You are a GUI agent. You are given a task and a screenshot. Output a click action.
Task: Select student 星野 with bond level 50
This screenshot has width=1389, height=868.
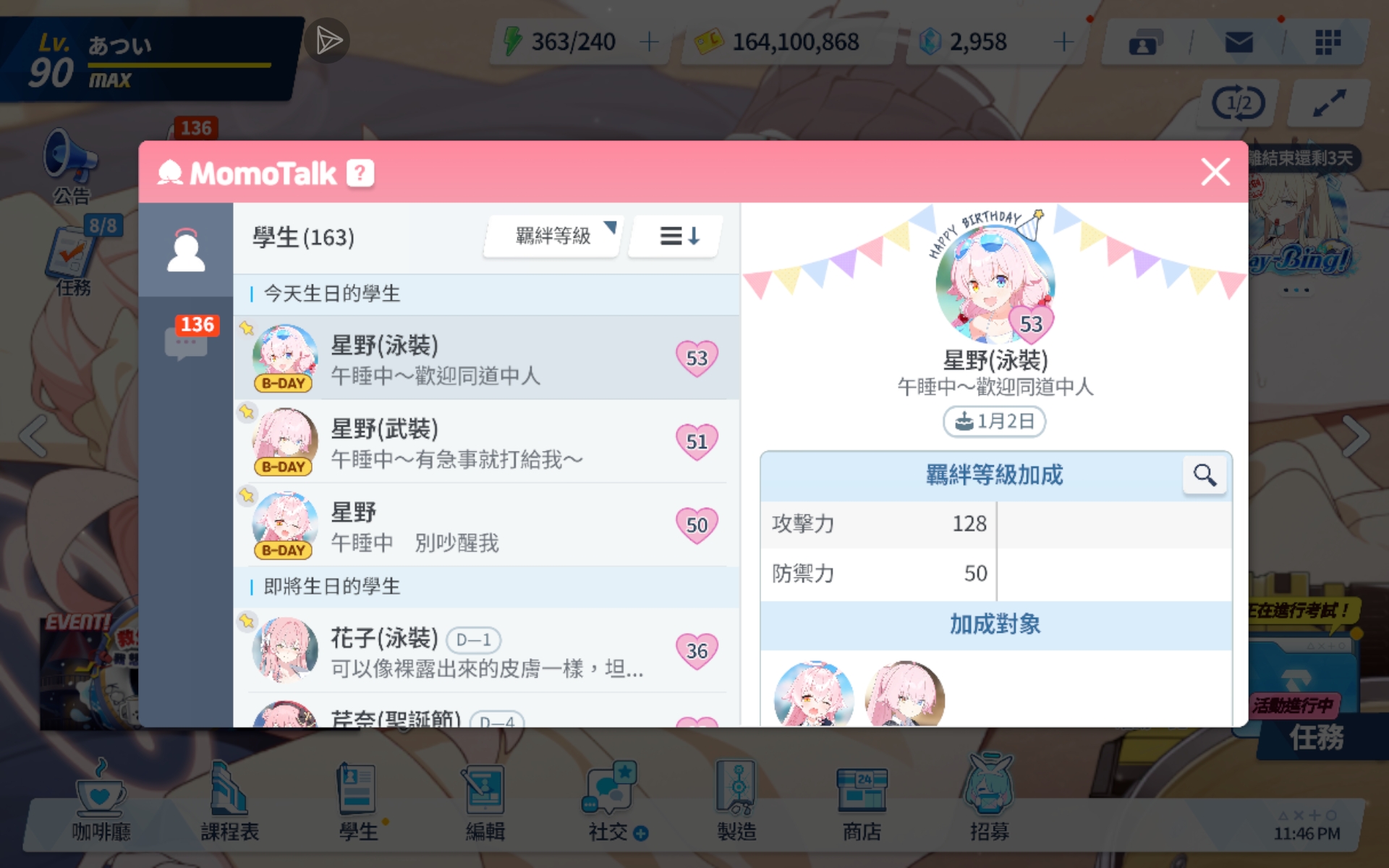[x=486, y=525]
